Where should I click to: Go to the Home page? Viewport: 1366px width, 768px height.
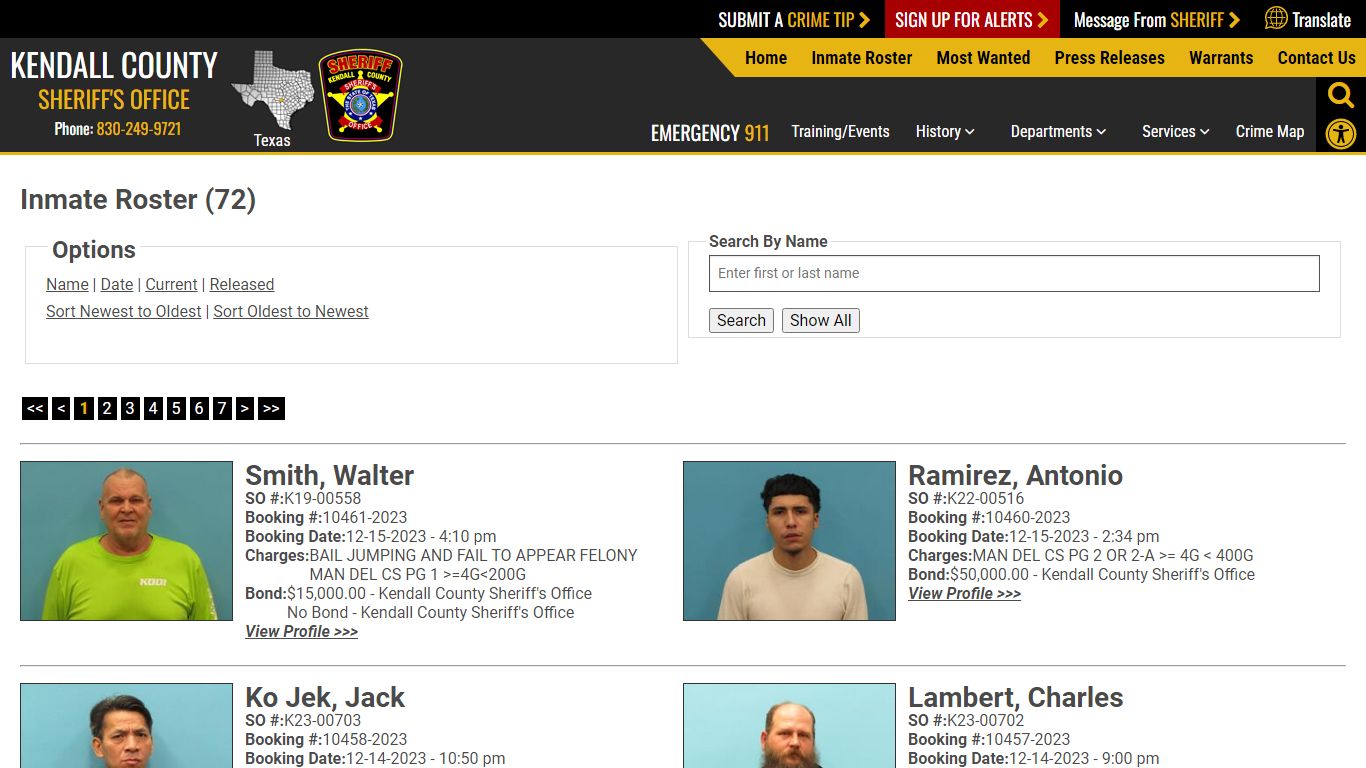766,58
